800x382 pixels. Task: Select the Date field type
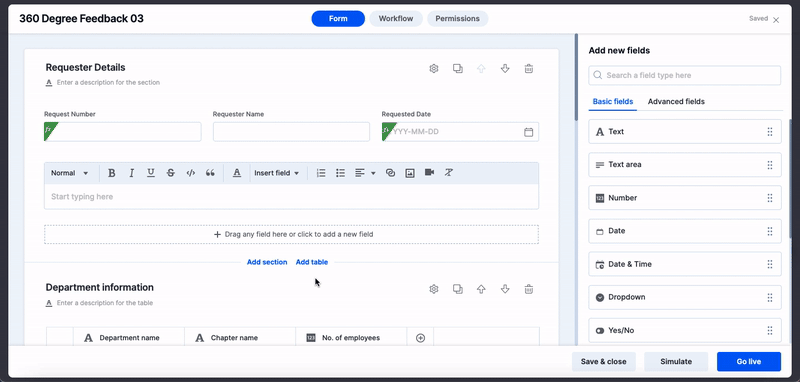click(685, 231)
